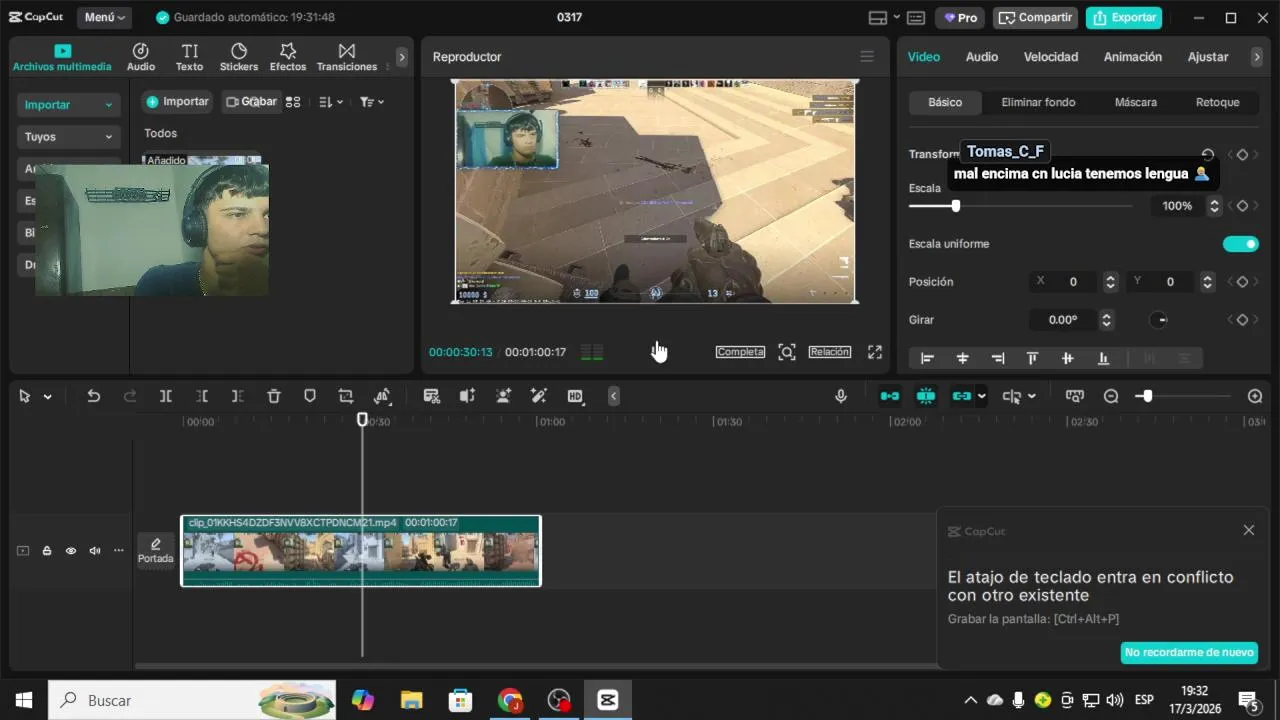1280x720 pixels.
Task: Open the media filter dropdown
Action: pyautogui.click(x=372, y=102)
